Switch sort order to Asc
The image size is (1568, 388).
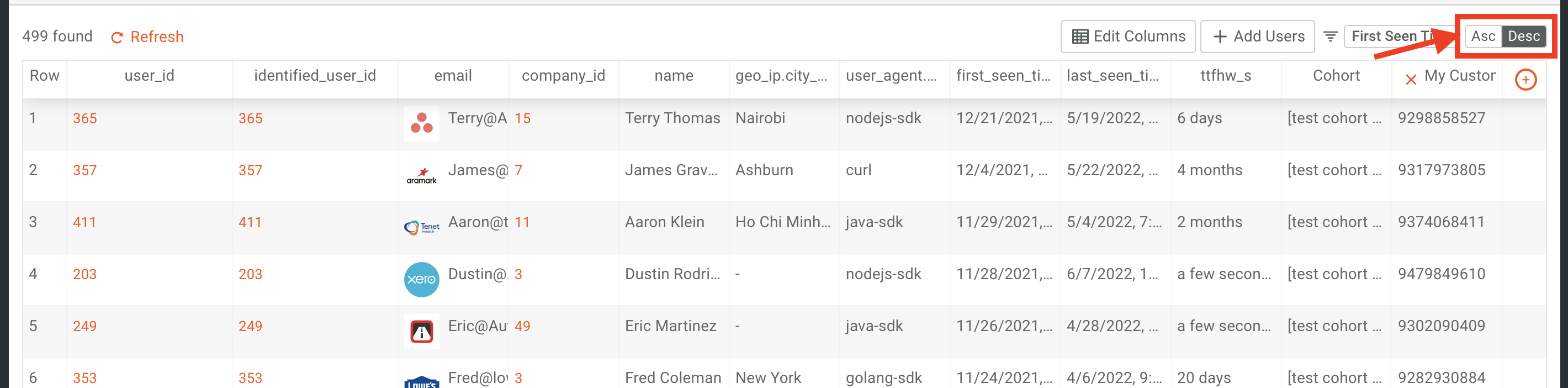coord(1483,36)
